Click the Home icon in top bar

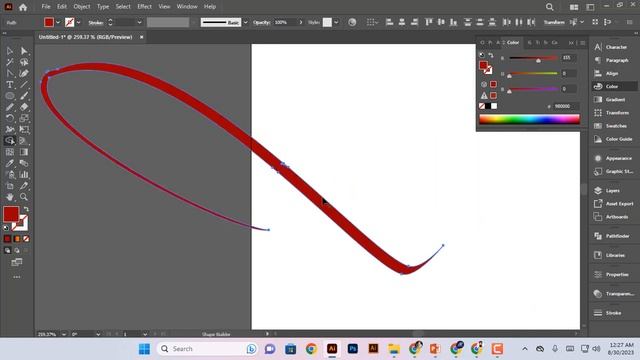(x=23, y=7)
